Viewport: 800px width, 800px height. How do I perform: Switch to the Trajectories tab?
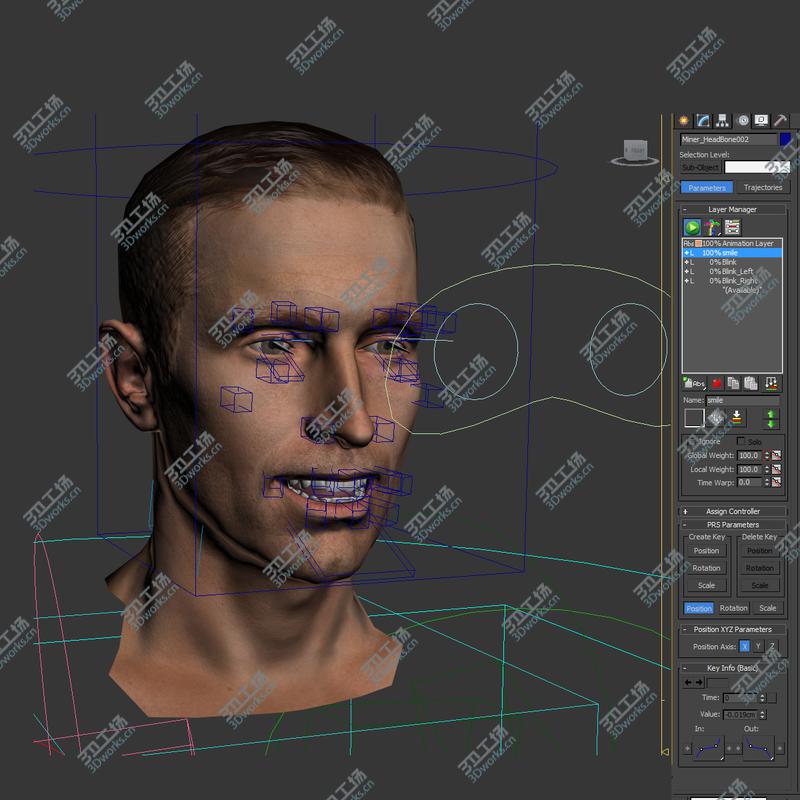[x=762, y=187]
